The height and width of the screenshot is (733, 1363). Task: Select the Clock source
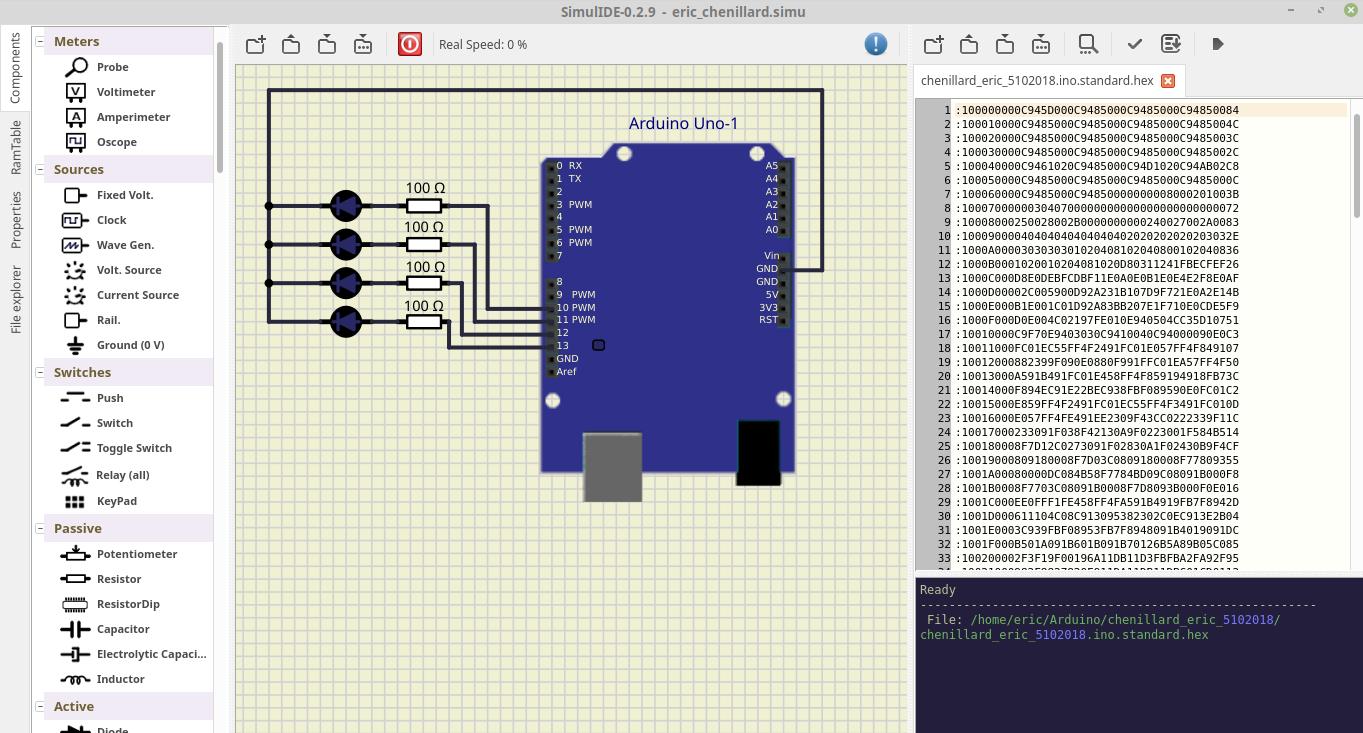pos(111,220)
